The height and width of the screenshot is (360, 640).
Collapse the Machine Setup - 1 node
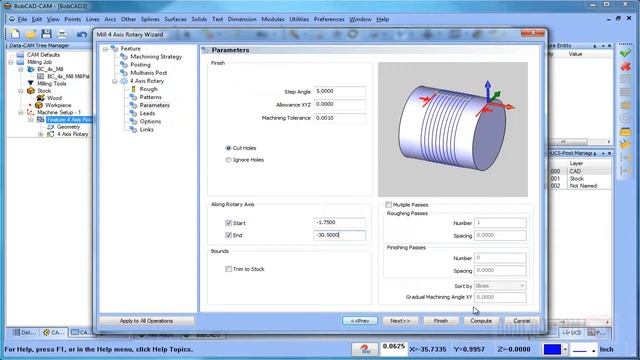click(21, 112)
